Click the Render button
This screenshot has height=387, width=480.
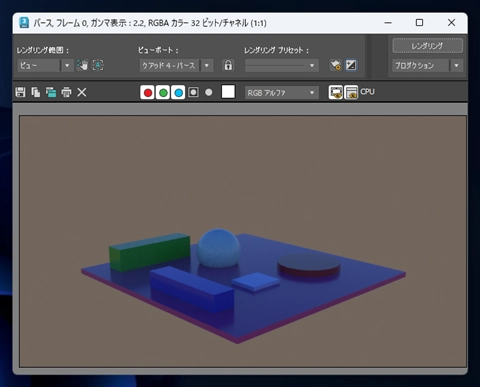[428, 46]
